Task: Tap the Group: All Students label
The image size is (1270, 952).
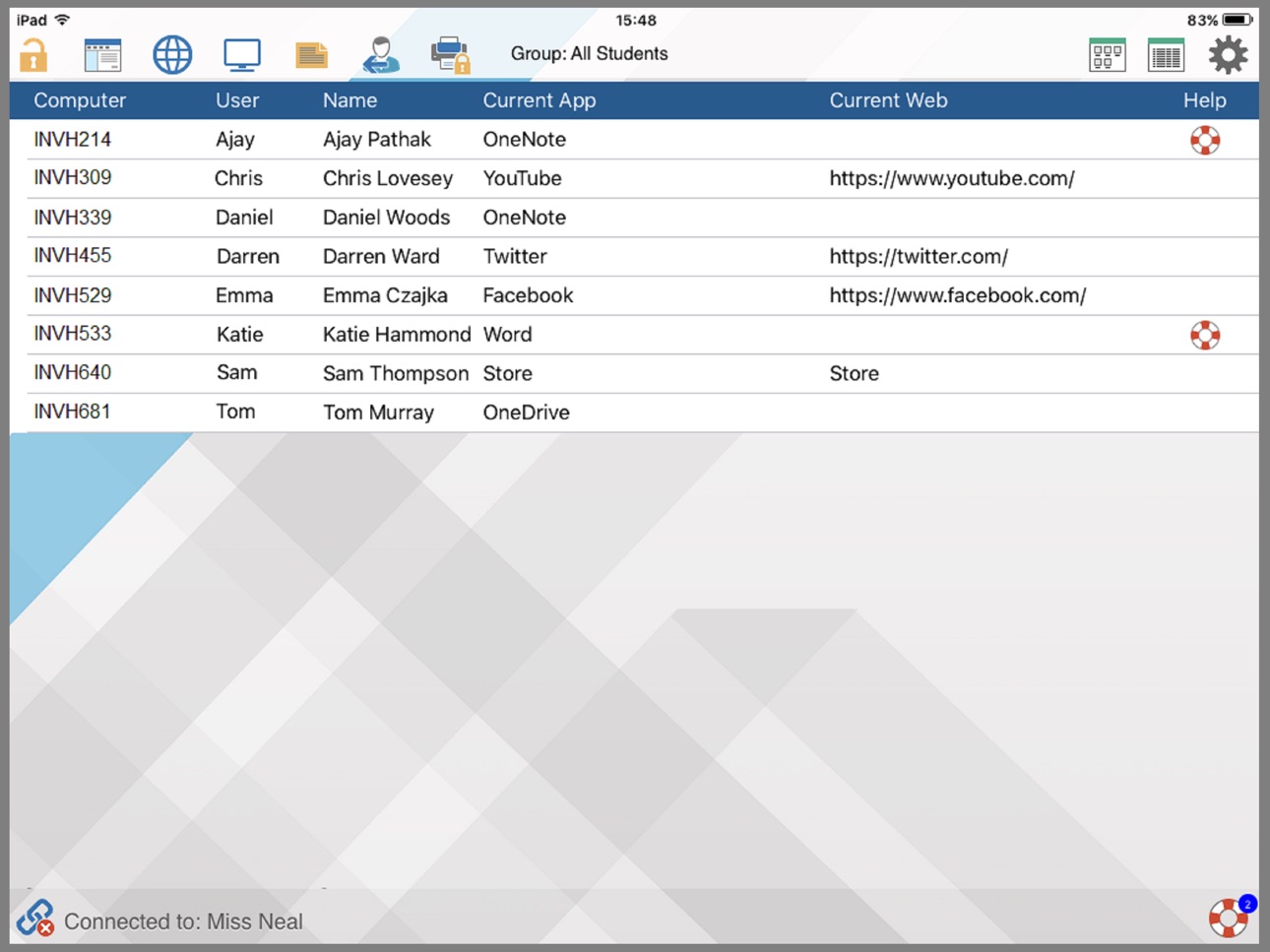Action: click(589, 54)
